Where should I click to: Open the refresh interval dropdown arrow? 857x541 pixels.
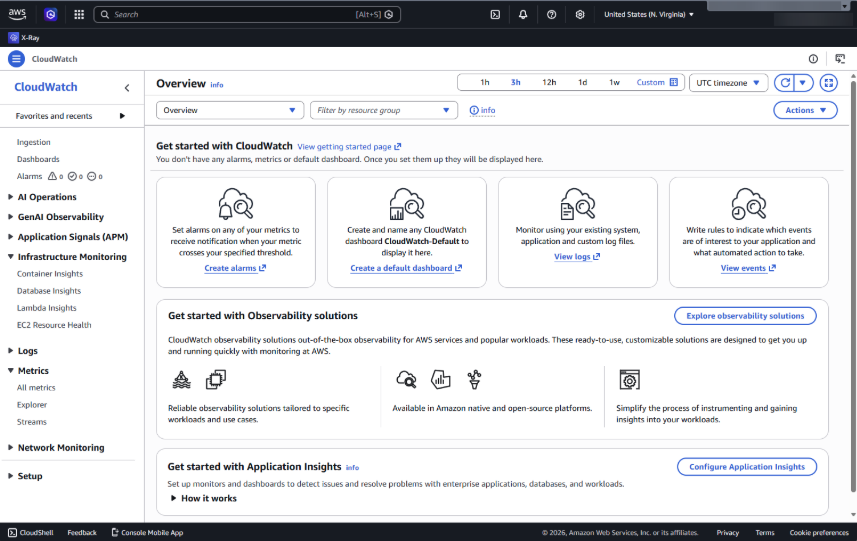803,83
